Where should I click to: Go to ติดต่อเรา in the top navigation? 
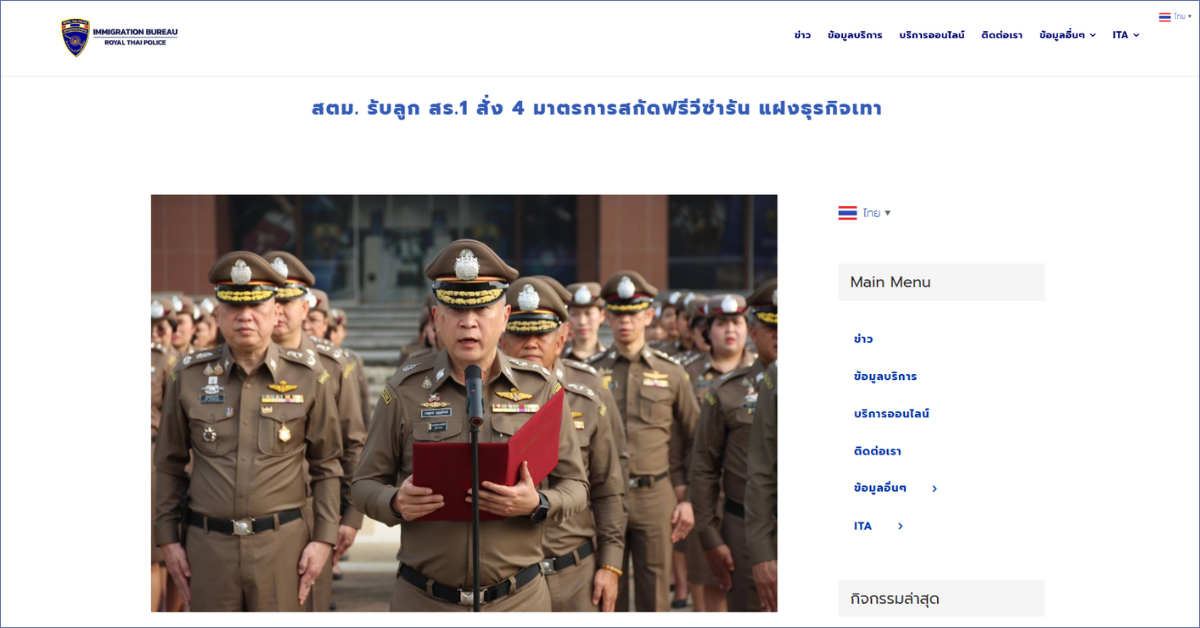[1001, 35]
